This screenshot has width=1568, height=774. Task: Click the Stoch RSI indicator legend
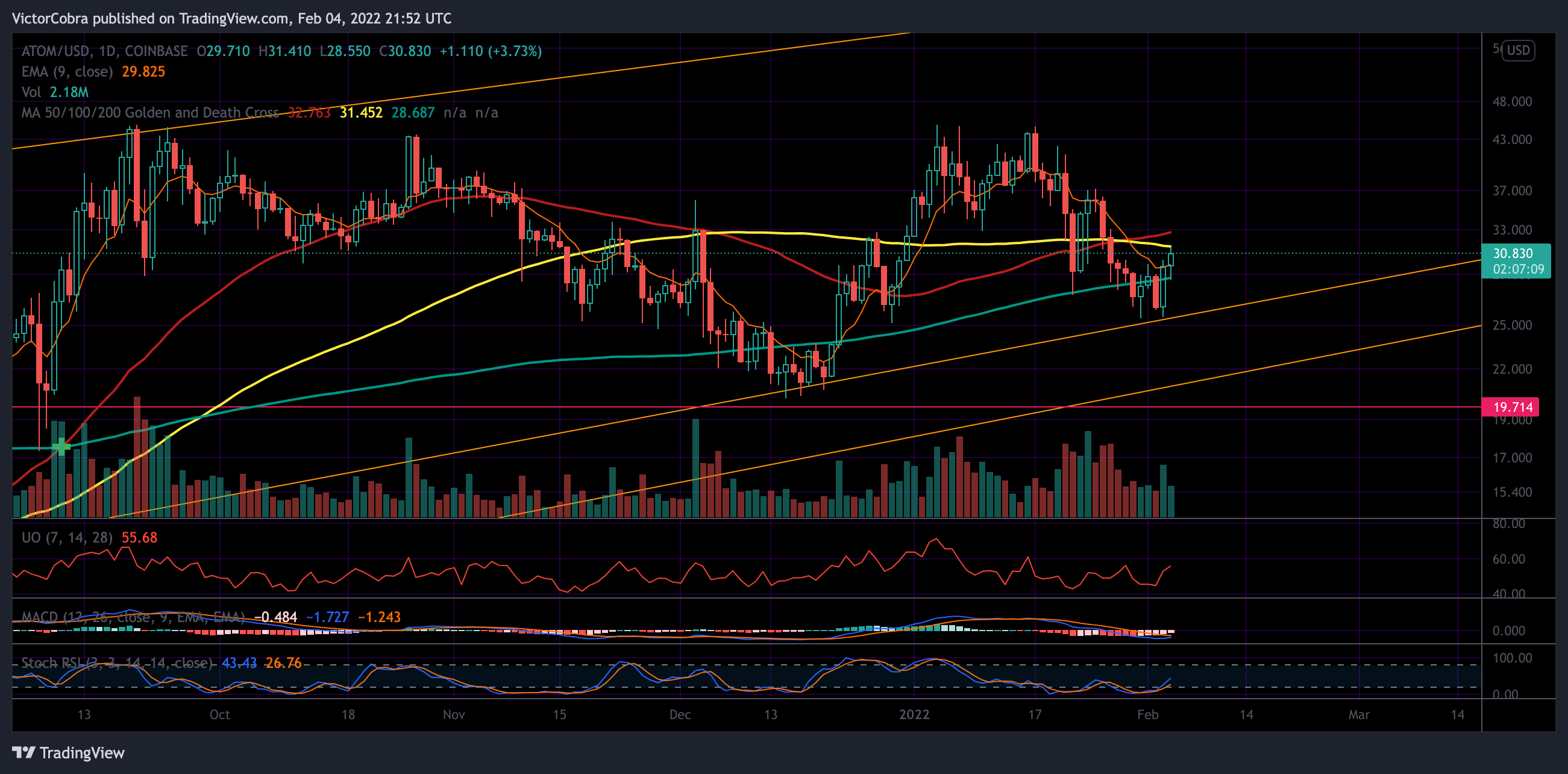[118, 663]
